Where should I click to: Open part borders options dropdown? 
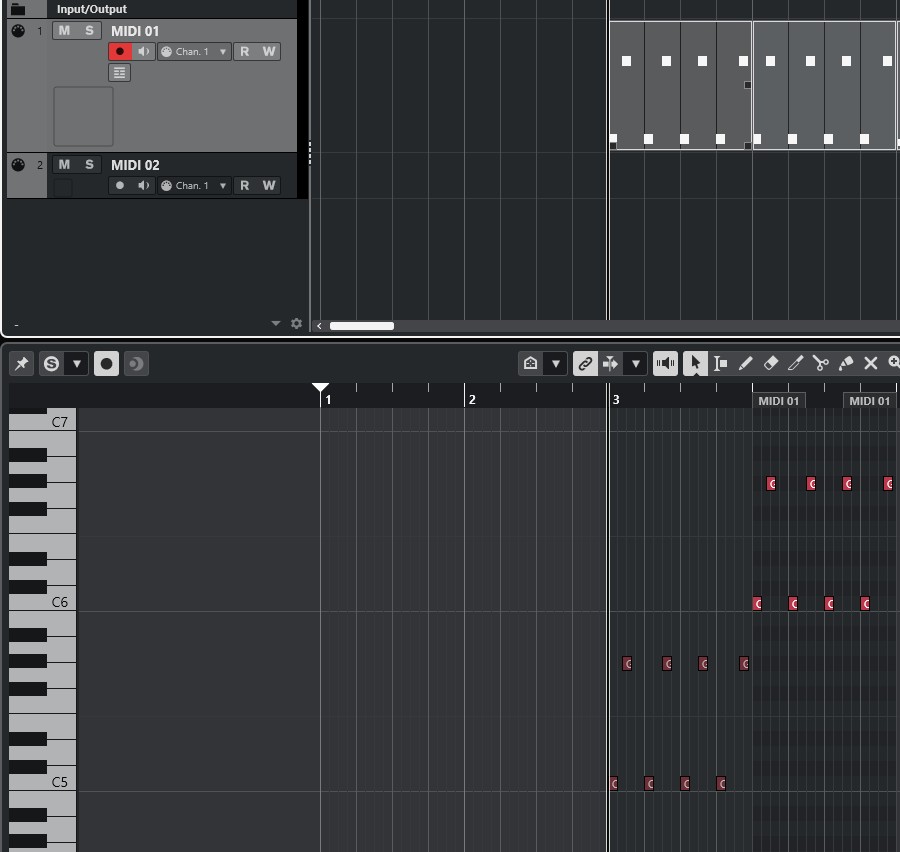click(x=555, y=363)
